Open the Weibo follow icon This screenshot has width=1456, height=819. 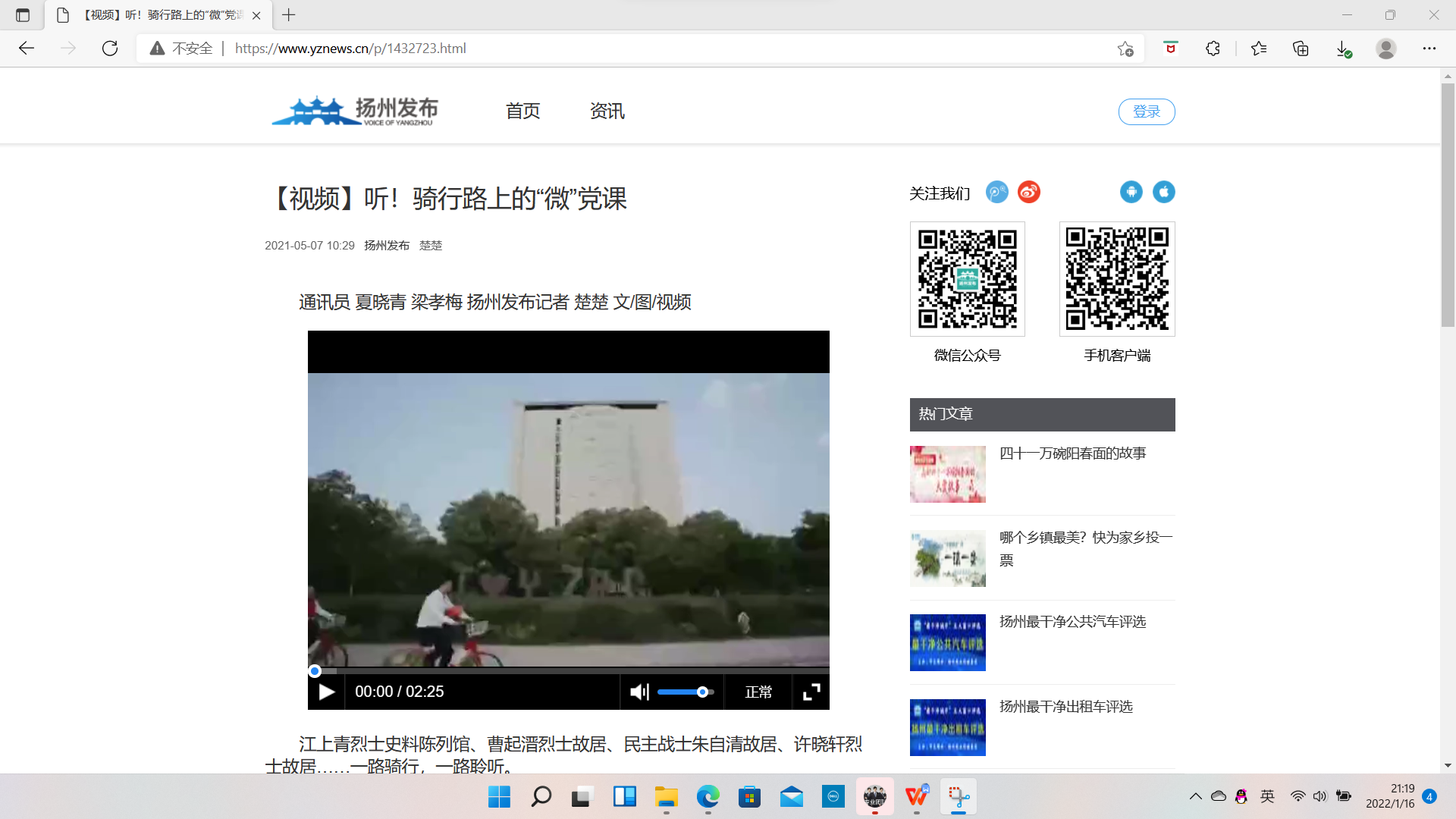pyautogui.click(x=1028, y=192)
